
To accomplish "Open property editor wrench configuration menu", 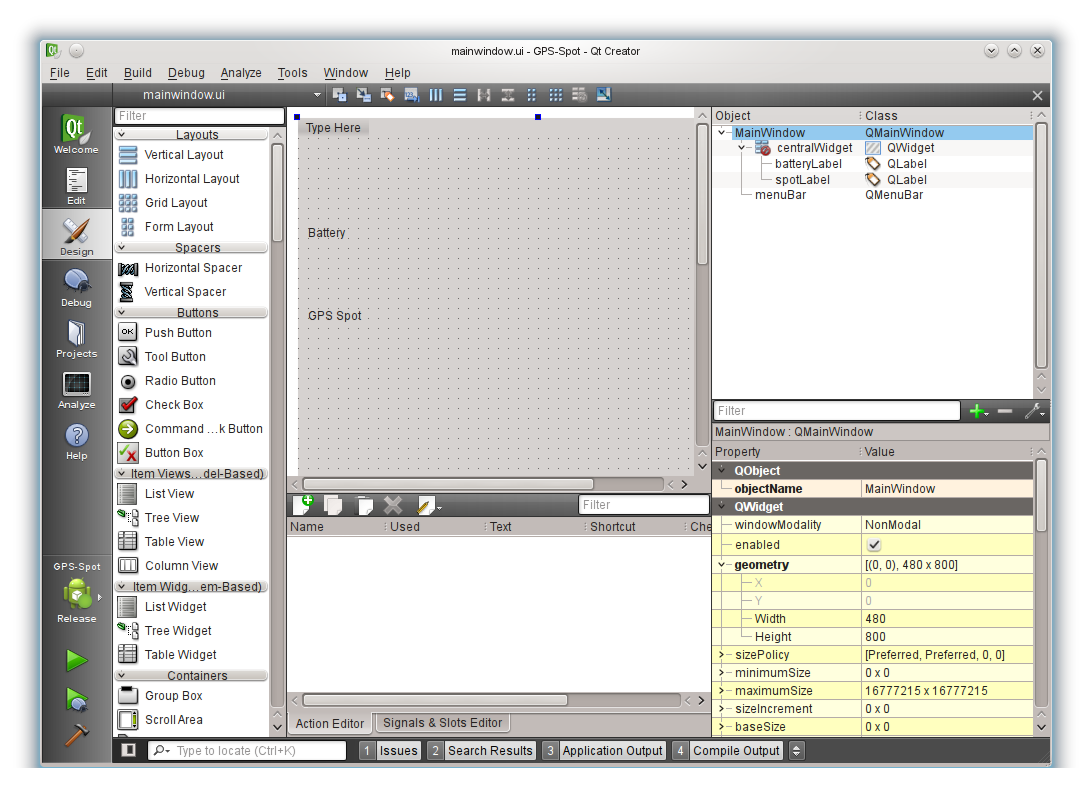I will [x=1034, y=412].
